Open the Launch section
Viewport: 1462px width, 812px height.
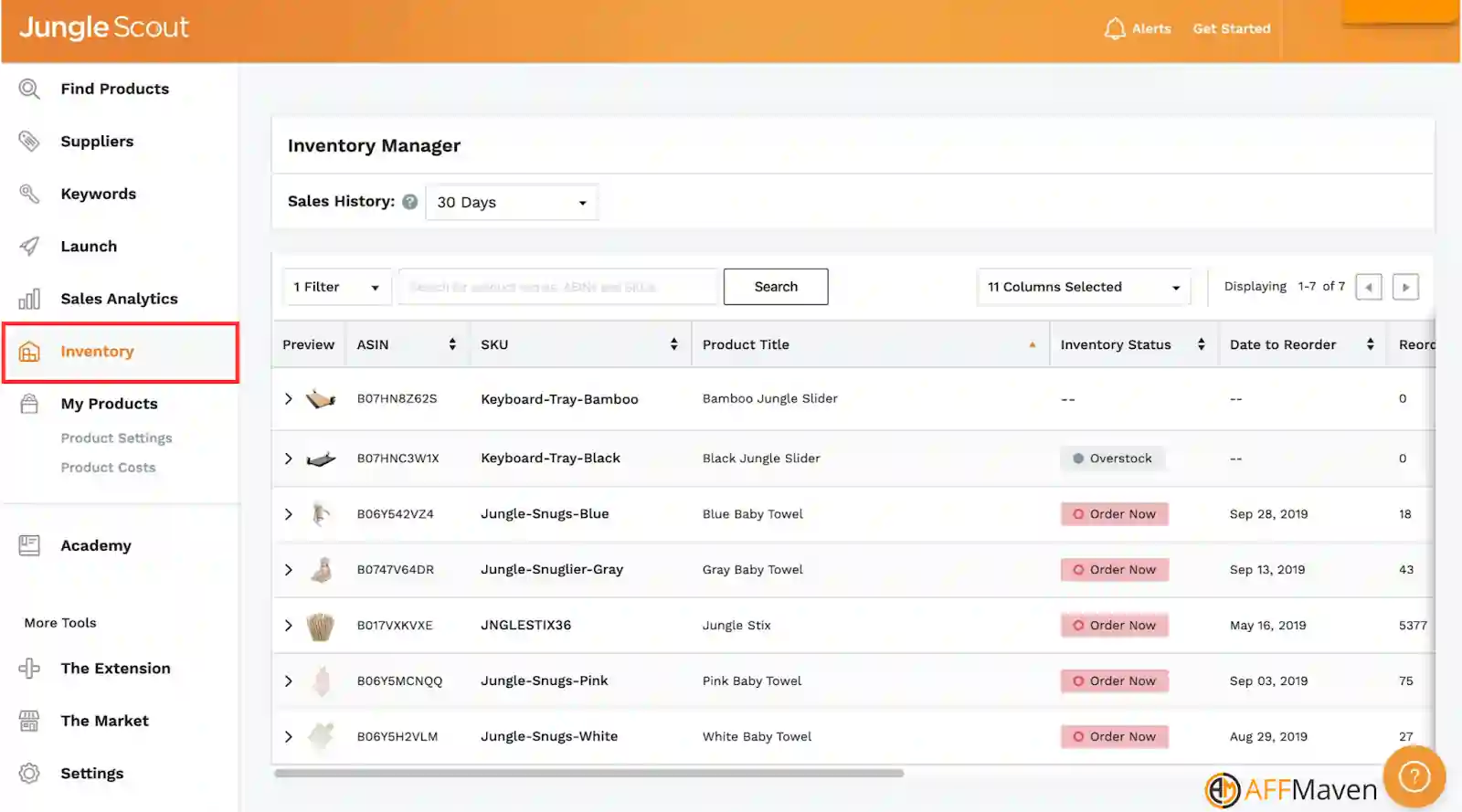[89, 246]
